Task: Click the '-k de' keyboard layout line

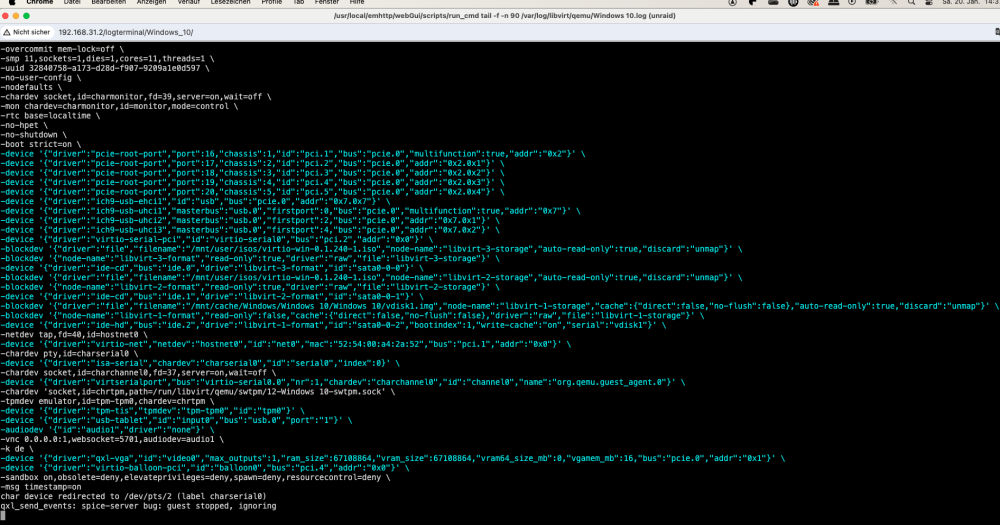Action: (x=17, y=449)
